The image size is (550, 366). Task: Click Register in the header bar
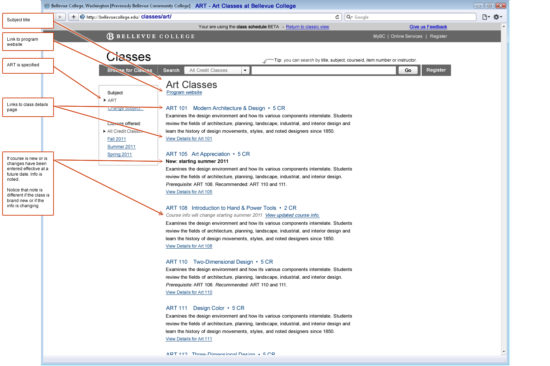pos(438,36)
